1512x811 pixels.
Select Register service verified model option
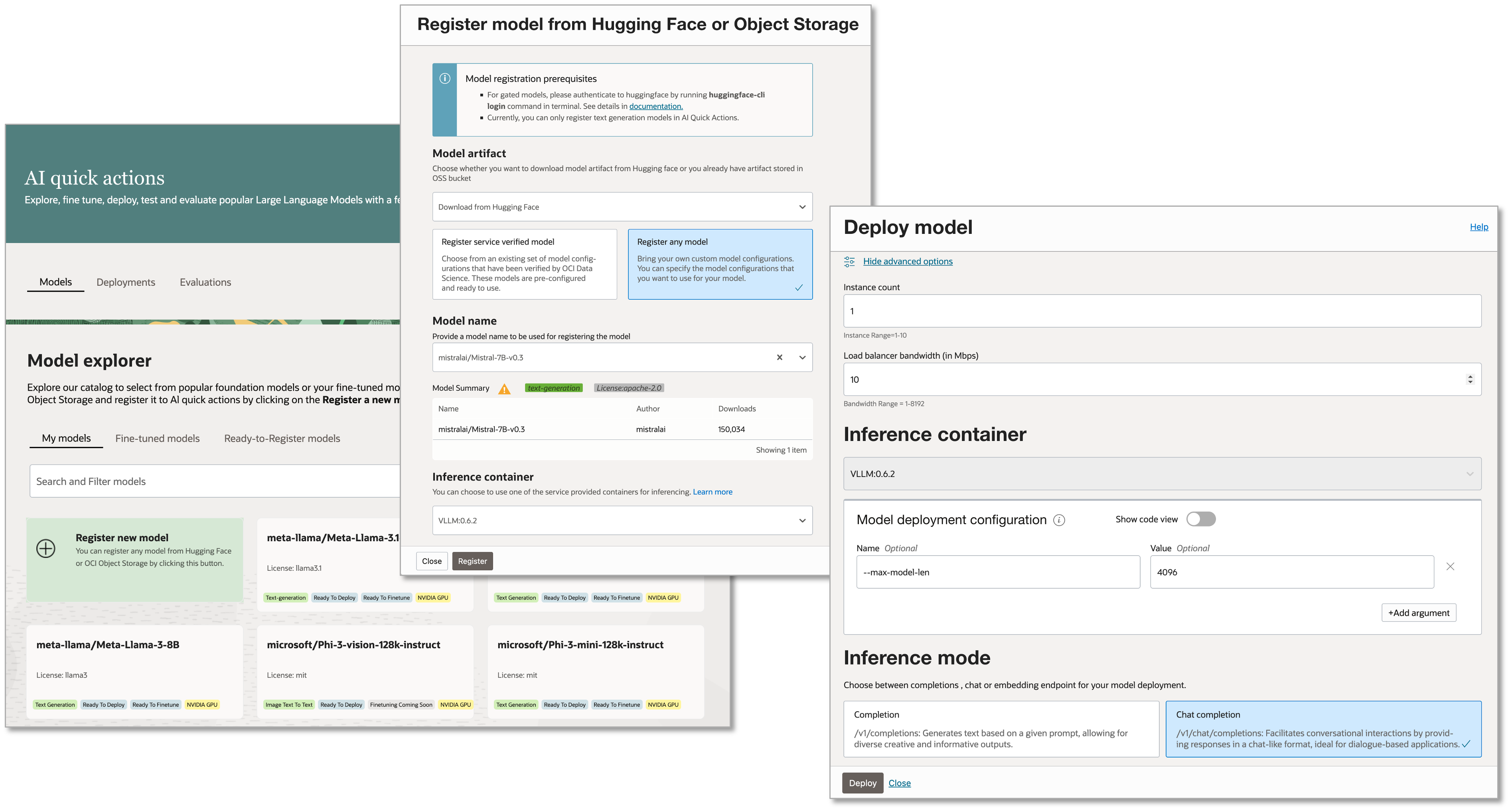click(x=524, y=264)
